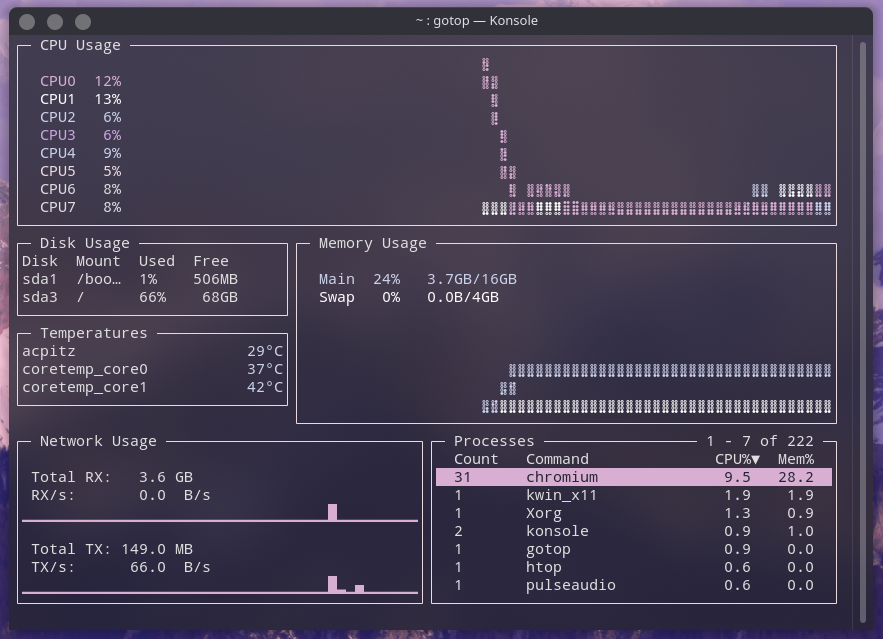
Task: Click the CPU0 12% entry
Action: tap(81, 81)
